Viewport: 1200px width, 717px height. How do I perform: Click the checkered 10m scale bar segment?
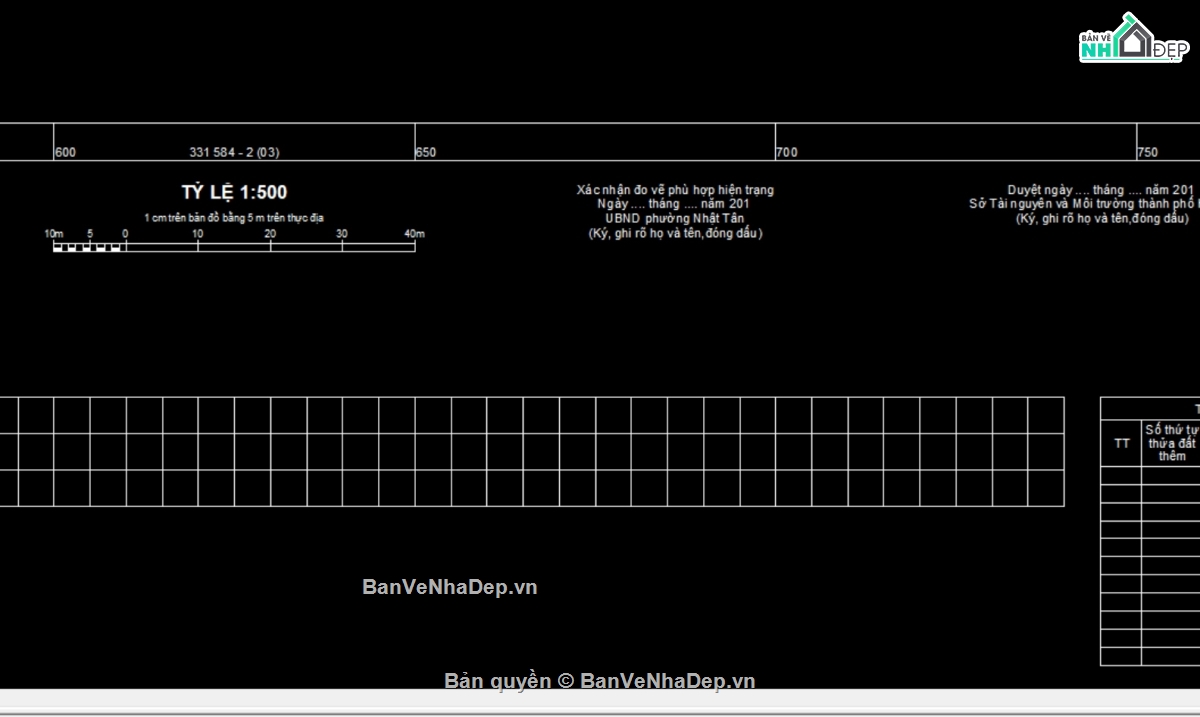(x=88, y=247)
